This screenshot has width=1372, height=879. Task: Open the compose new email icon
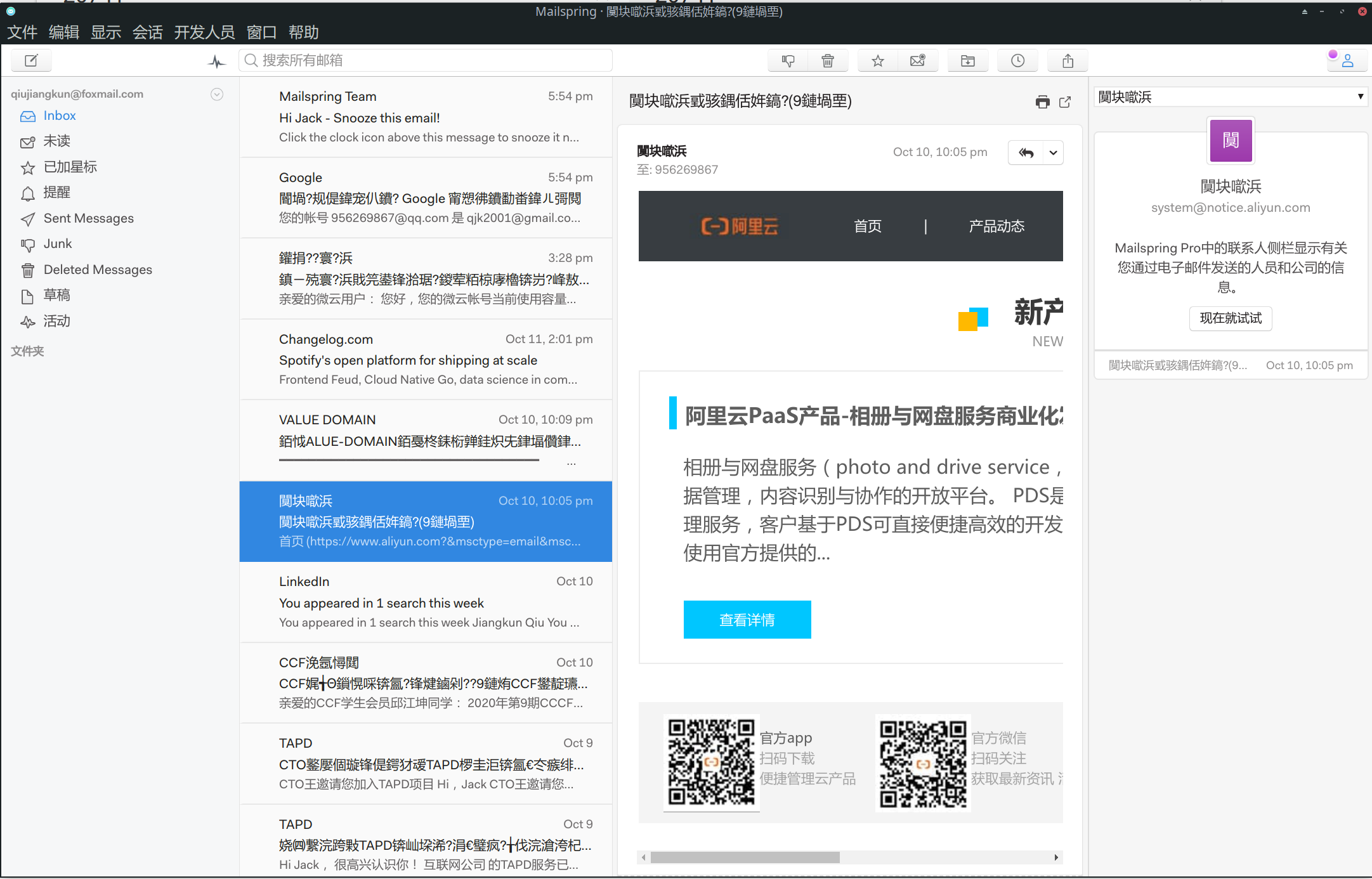31,60
